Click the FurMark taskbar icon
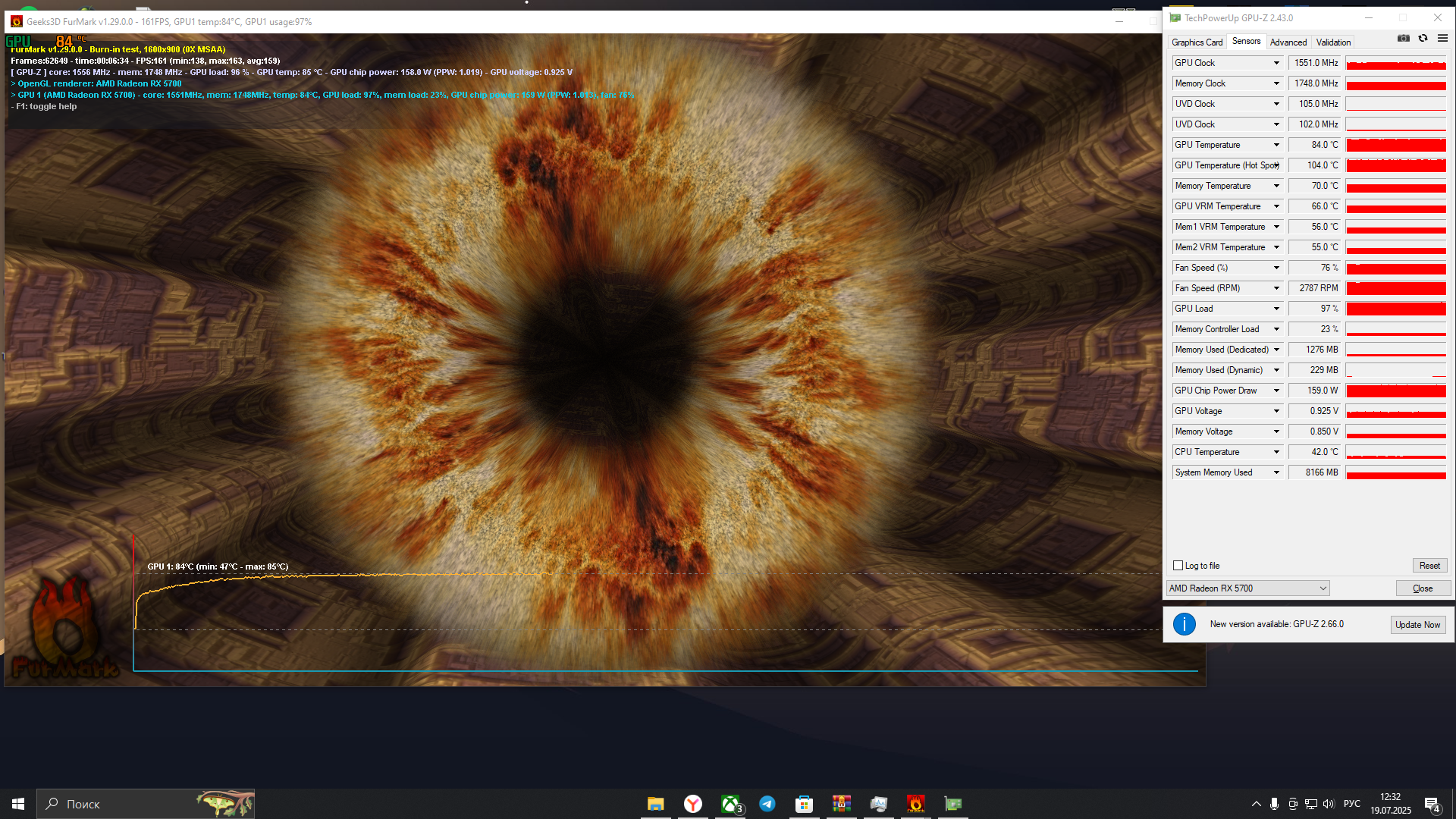The width and height of the screenshot is (1456, 819). coord(916,804)
